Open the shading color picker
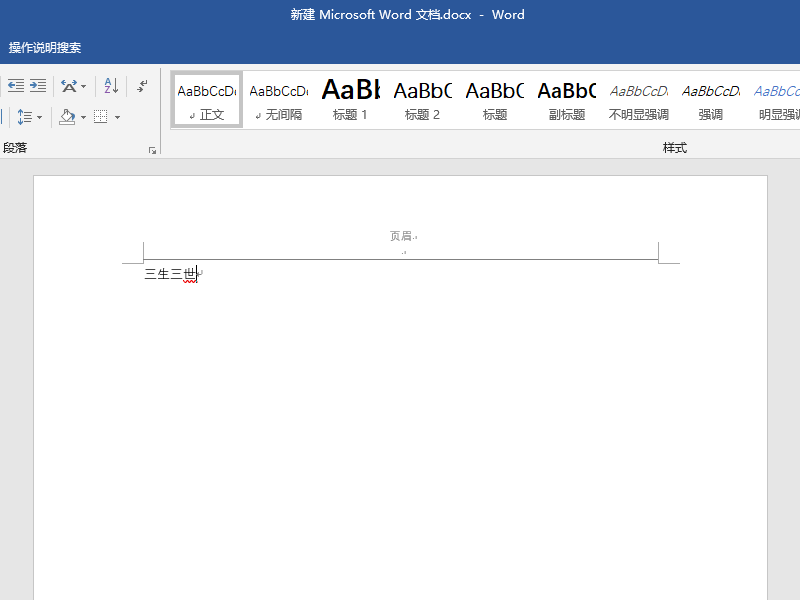Image resolution: width=800 pixels, height=600 pixels. (83, 115)
